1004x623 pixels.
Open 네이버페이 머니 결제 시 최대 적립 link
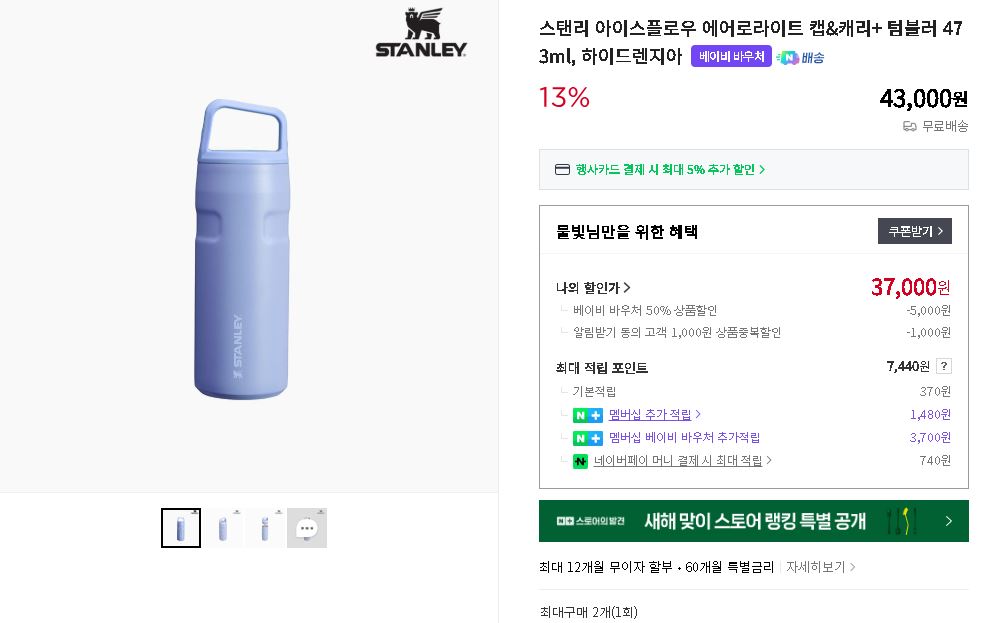click(682, 461)
